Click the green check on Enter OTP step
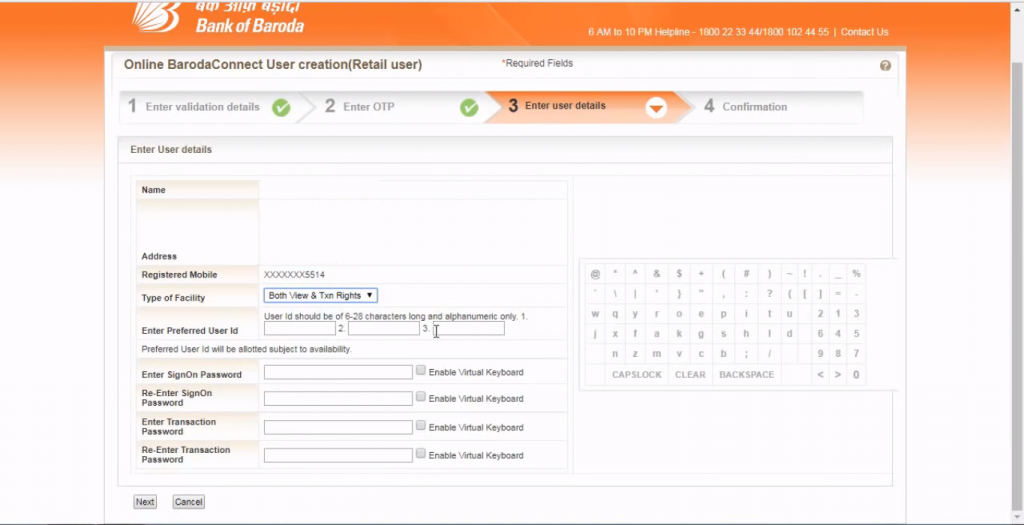The height and width of the screenshot is (525, 1024). [469, 108]
